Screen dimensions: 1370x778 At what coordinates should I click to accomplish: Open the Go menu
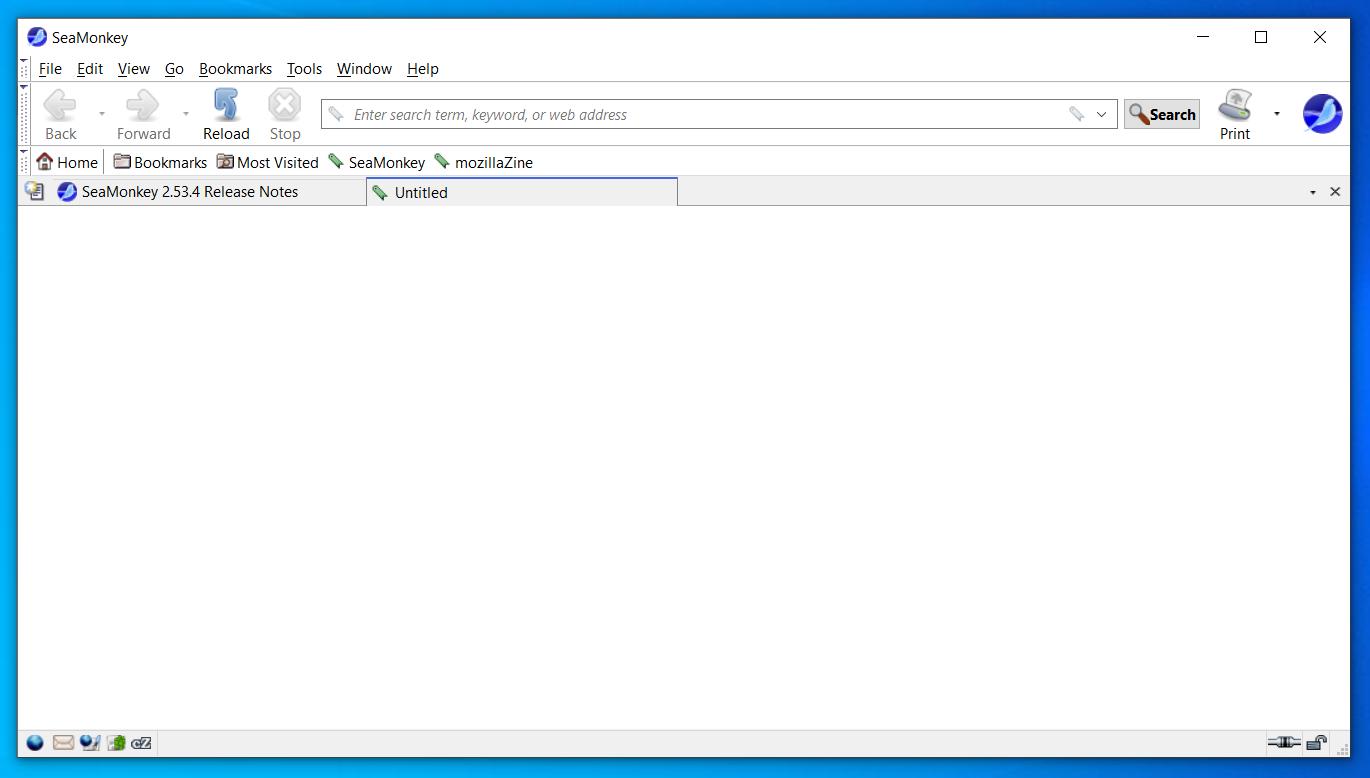[x=174, y=69]
